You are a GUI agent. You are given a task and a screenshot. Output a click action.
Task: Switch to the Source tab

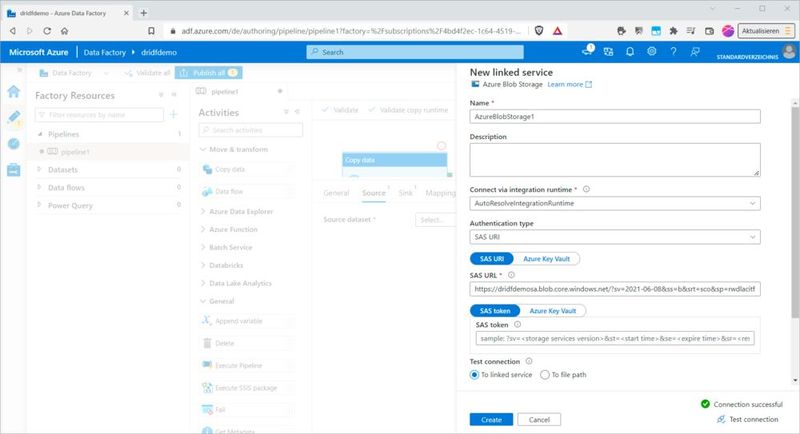tap(373, 193)
